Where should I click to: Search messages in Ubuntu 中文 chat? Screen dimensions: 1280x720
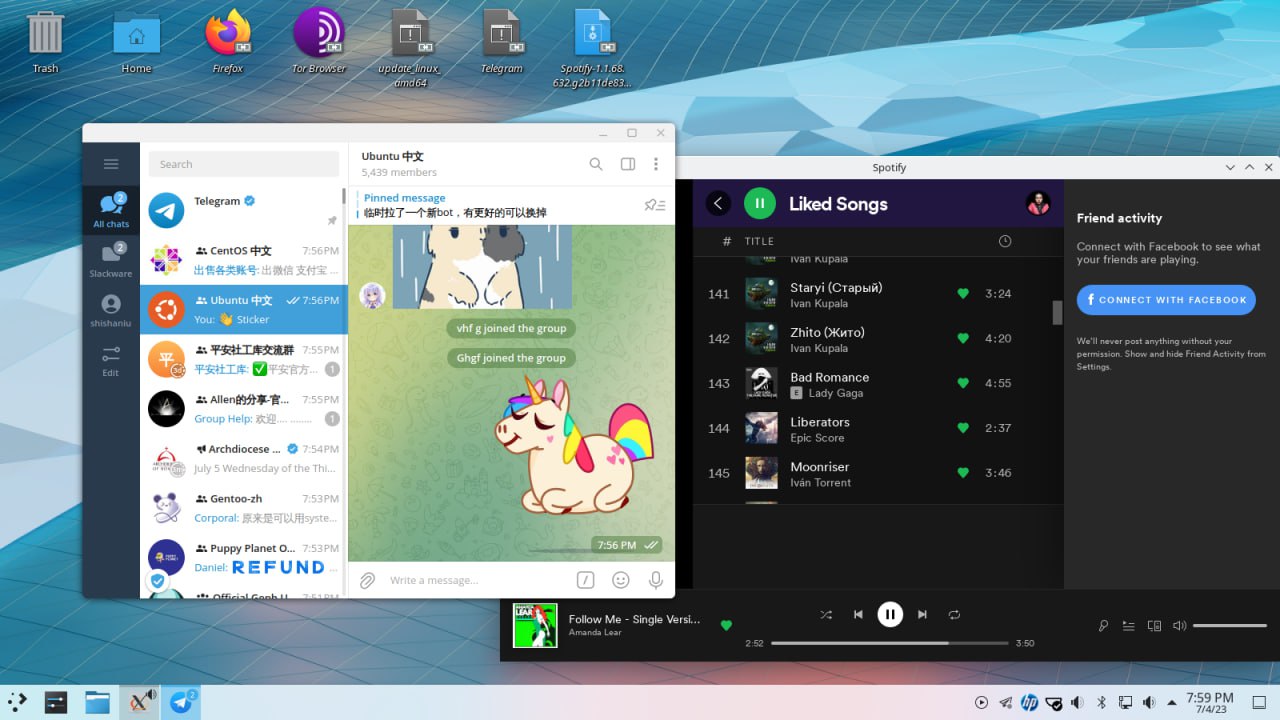point(596,164)
